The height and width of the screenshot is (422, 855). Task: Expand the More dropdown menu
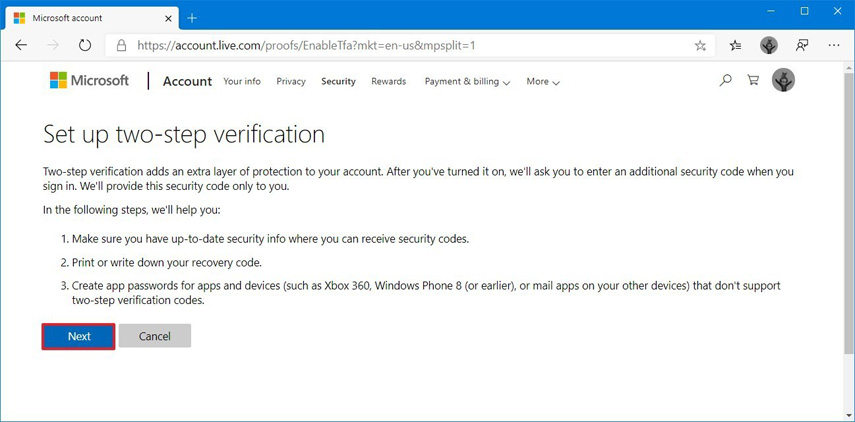pyautogui.click(x=543, y=82)
